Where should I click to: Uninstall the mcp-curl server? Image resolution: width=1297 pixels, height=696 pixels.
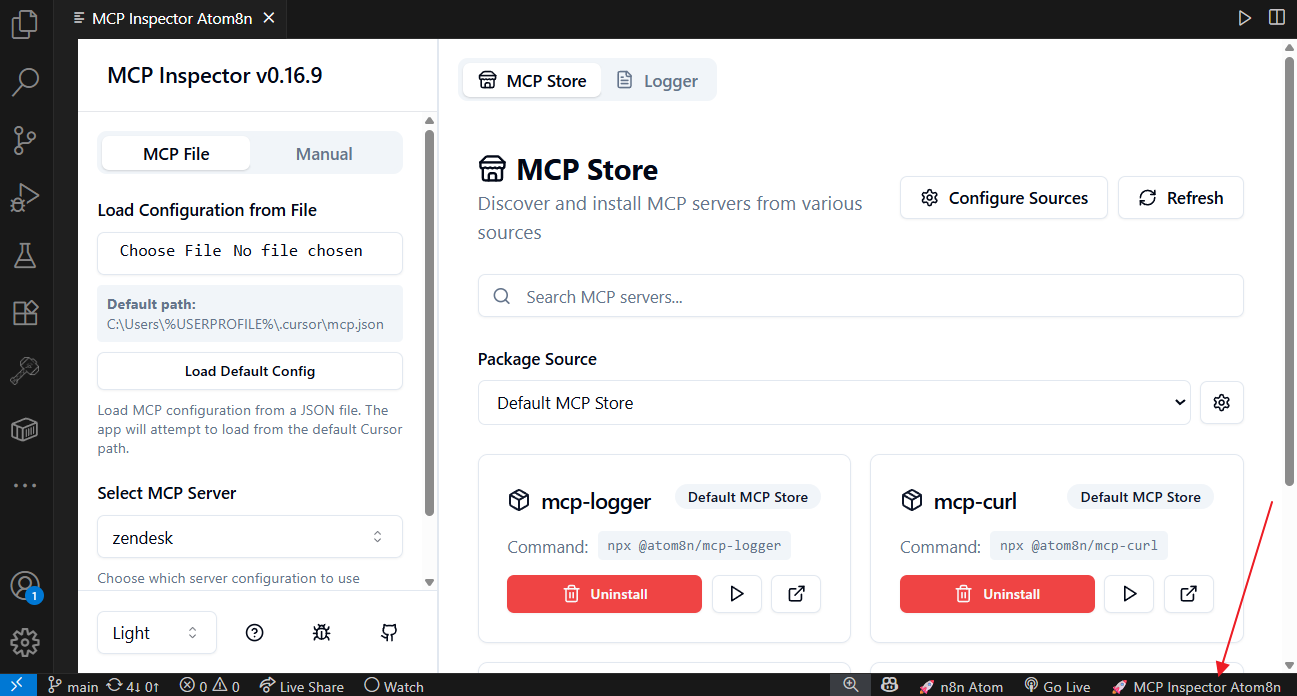pyautogui.click(x=997, y=594)
